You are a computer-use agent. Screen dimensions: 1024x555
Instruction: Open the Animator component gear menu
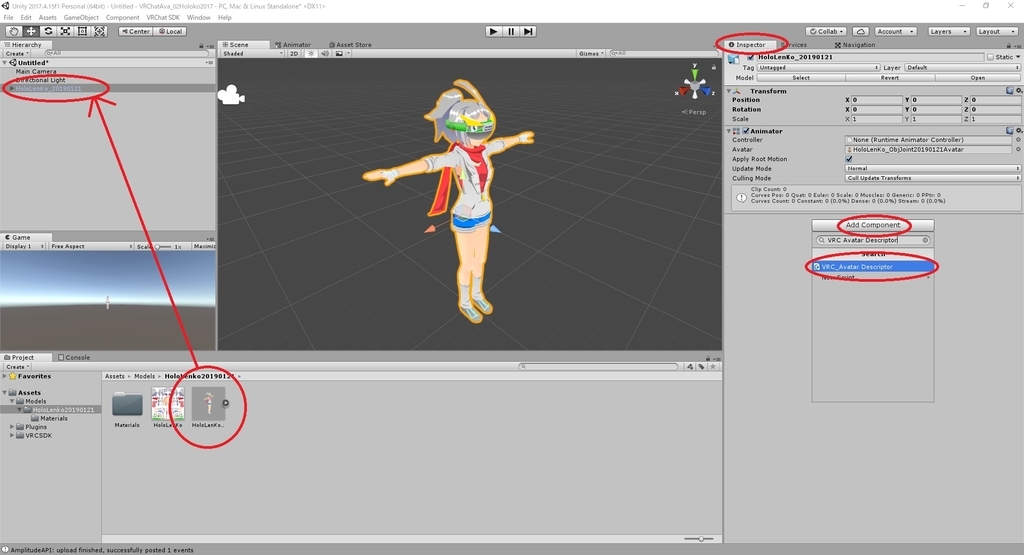click(x=1018, y=131)
